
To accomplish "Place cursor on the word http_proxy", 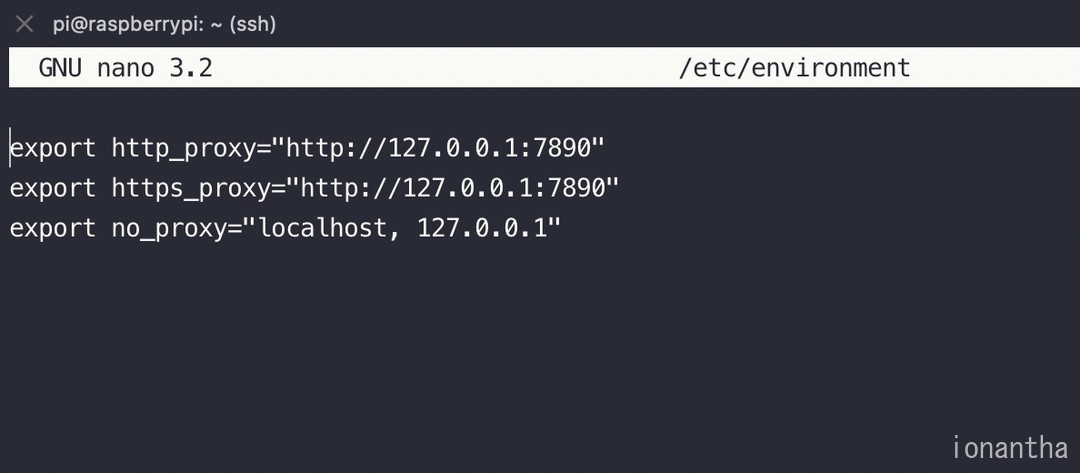I will coord(184,148).
